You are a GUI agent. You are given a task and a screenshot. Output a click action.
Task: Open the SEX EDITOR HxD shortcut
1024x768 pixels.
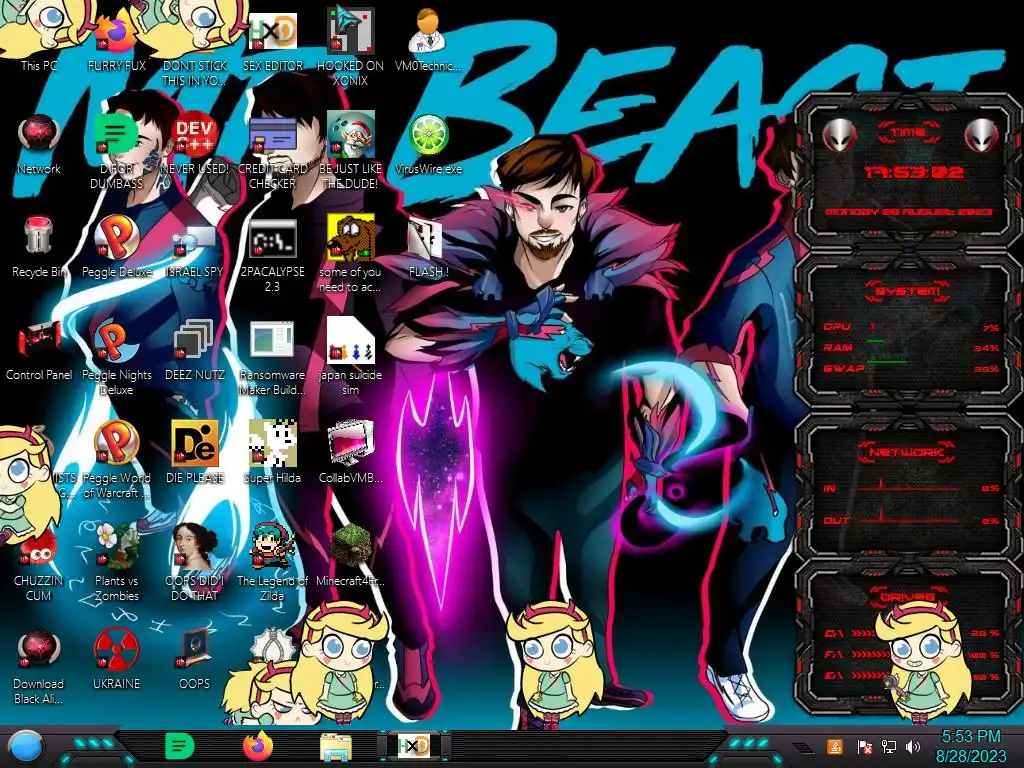pos(273,40)
